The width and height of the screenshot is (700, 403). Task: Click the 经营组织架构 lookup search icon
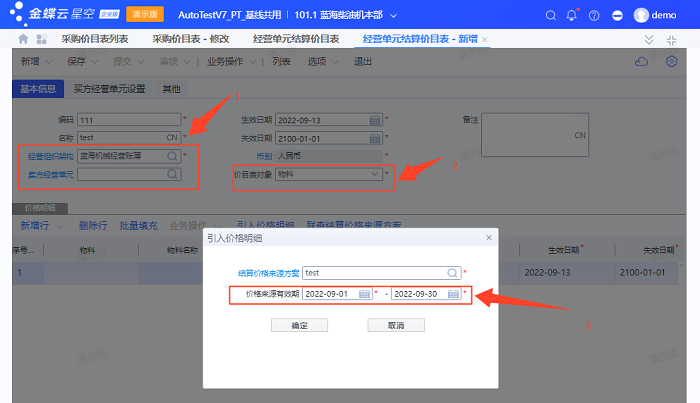pos(172,156)
